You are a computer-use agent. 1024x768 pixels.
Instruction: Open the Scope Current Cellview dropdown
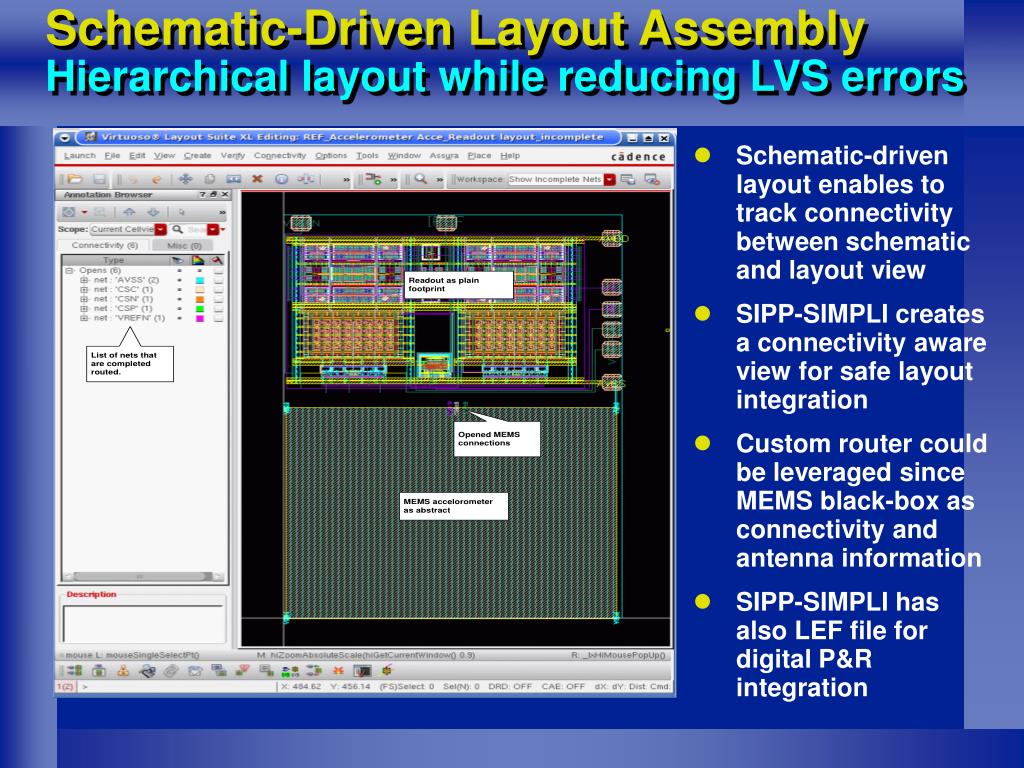(x=161, y=229)
